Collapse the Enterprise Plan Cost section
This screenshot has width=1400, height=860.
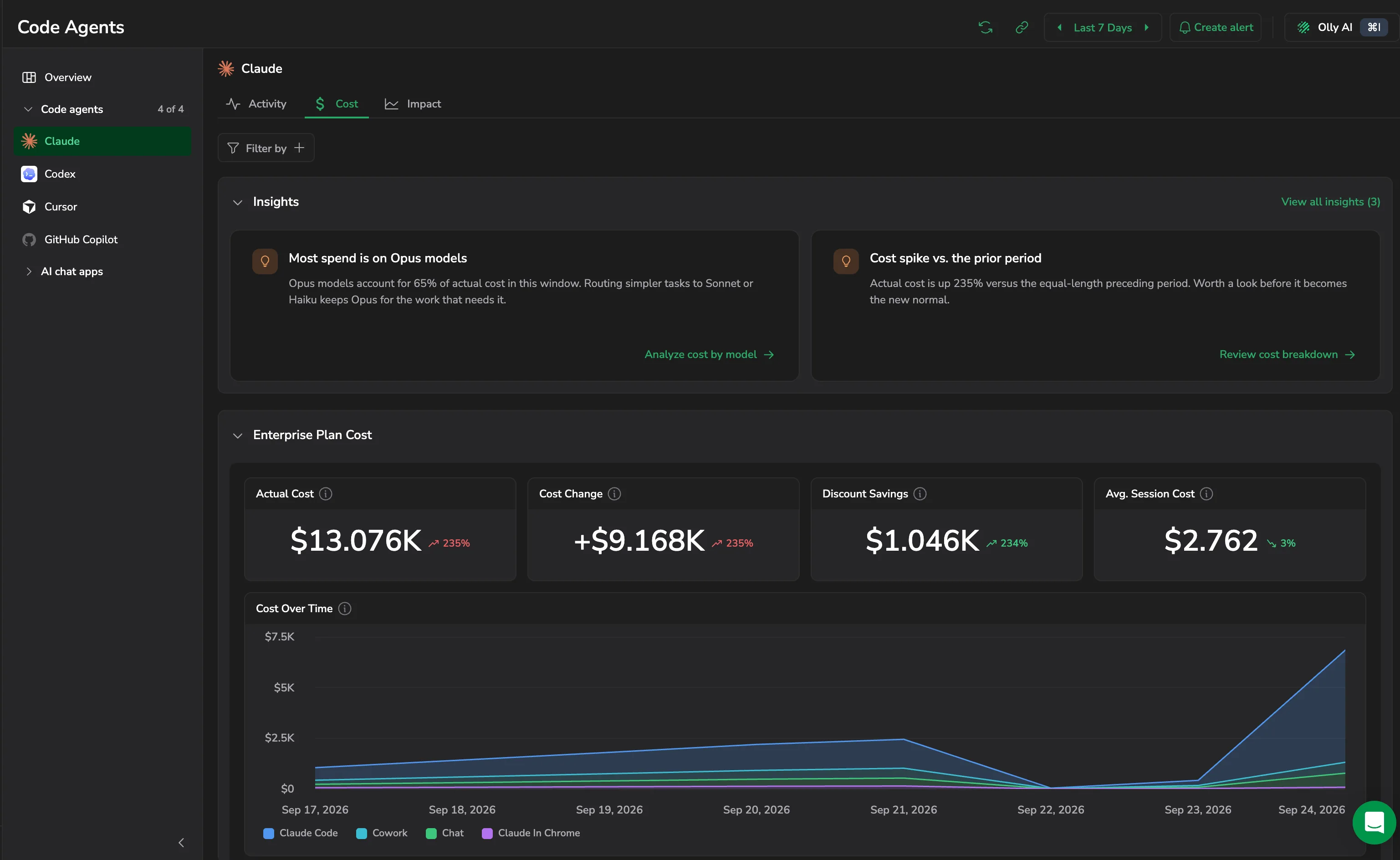tap(238, 435)
